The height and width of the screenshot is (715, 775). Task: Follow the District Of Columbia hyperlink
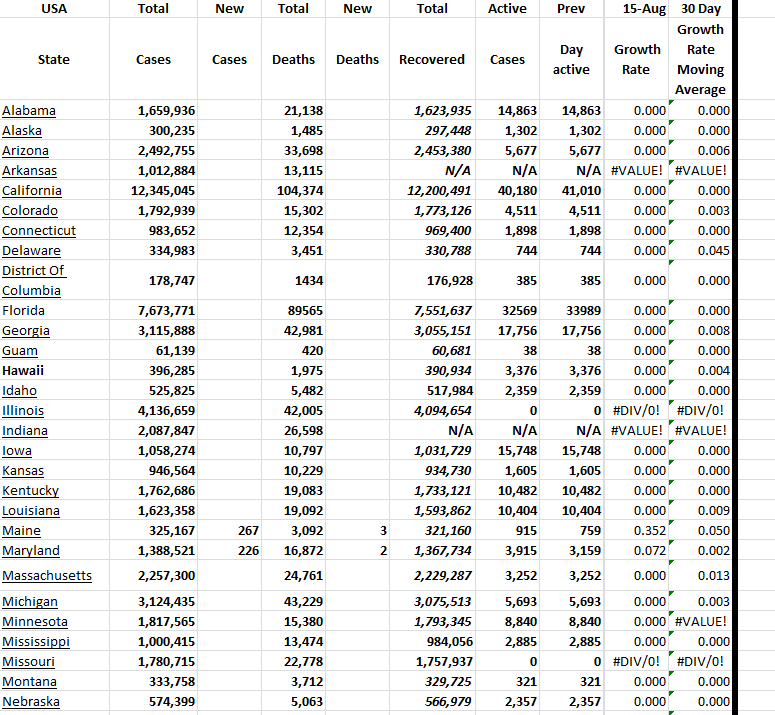34,281
